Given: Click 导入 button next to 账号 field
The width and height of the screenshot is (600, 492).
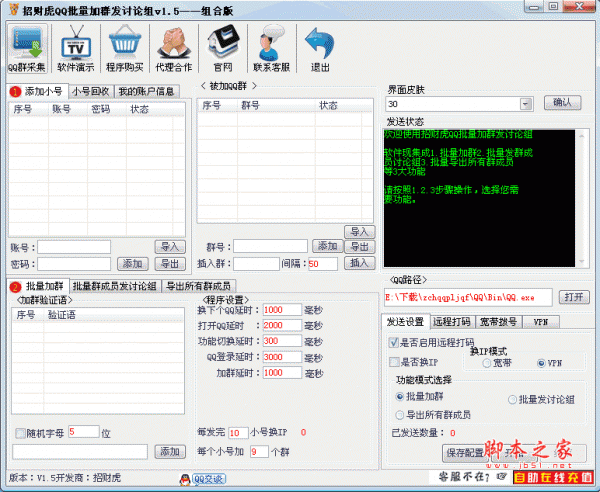Looking at the screenshot, I should (170, 247).
